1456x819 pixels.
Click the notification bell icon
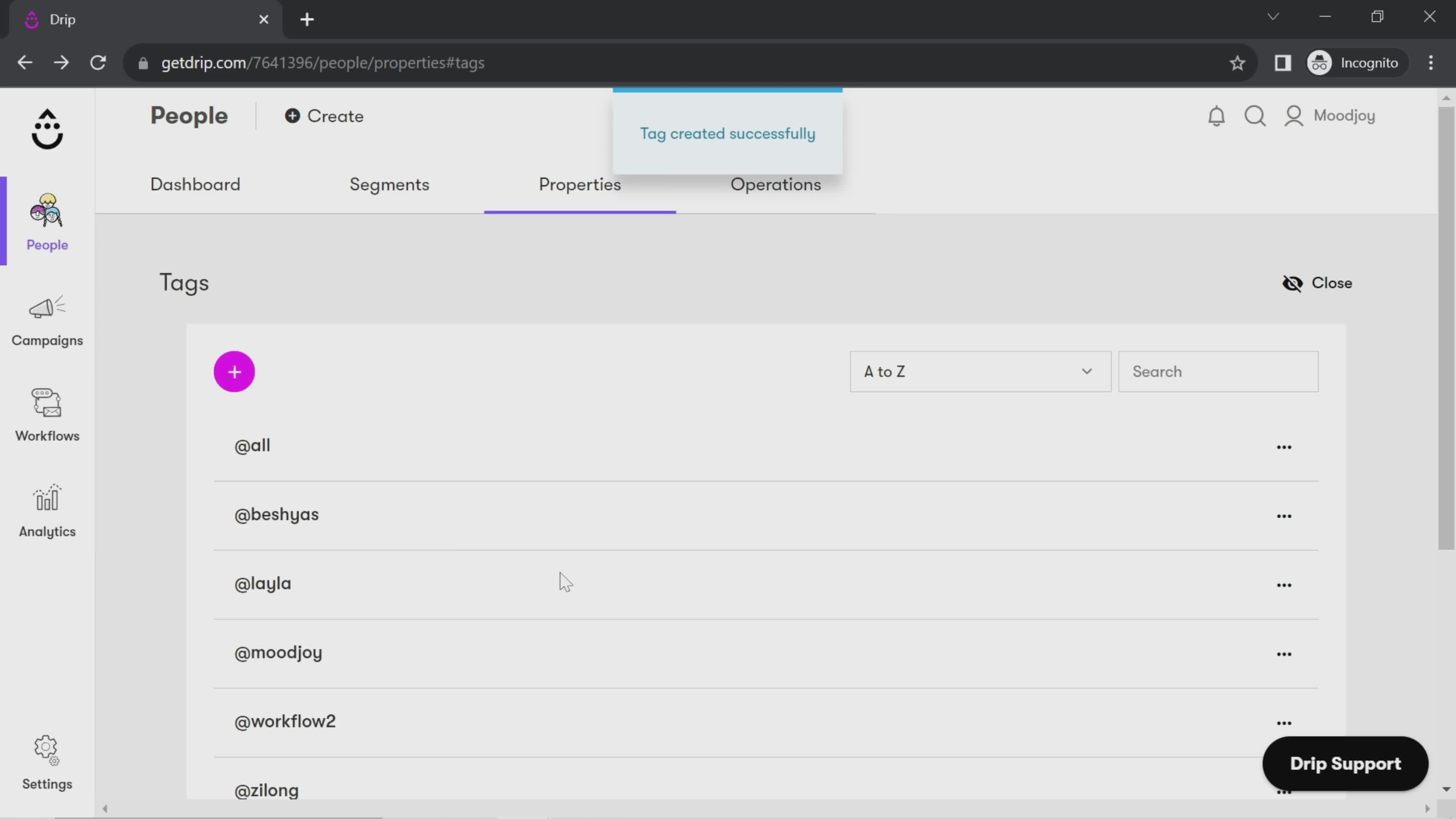click(x=1217, y=115)
